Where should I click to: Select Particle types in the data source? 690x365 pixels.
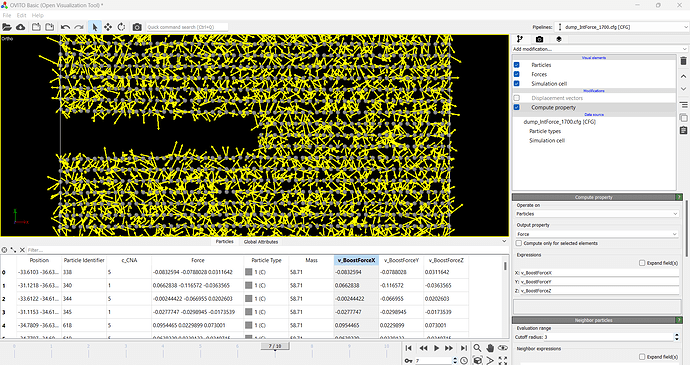click(x=545, y=131)
